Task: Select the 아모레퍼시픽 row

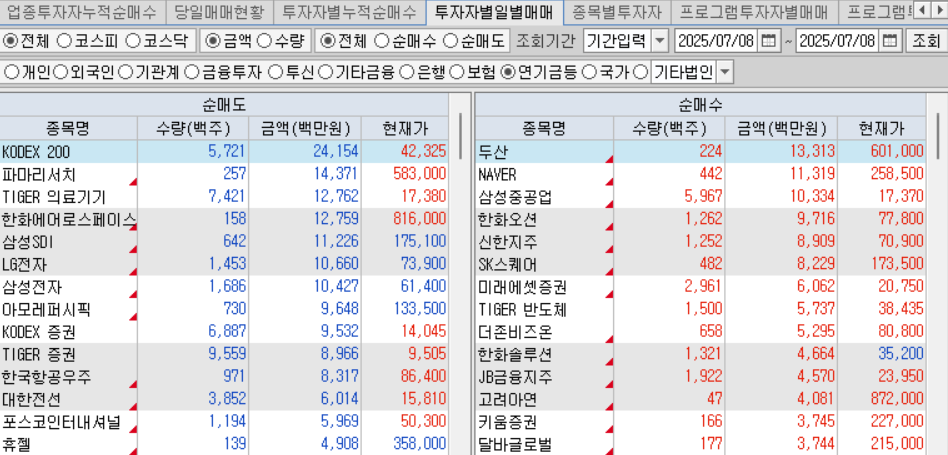Action: [x=224, y=310]
